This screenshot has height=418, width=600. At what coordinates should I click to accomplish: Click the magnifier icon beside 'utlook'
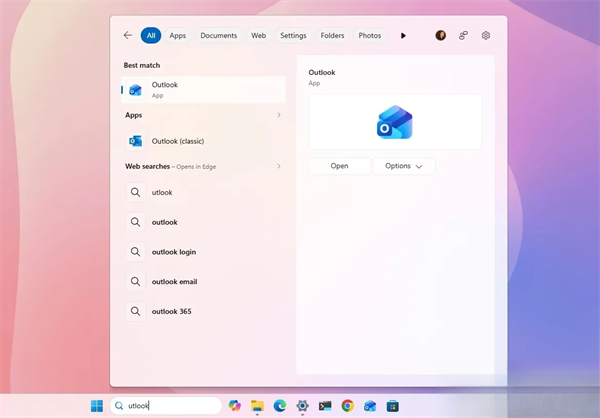pyautogui.click(x=135, y=192)
